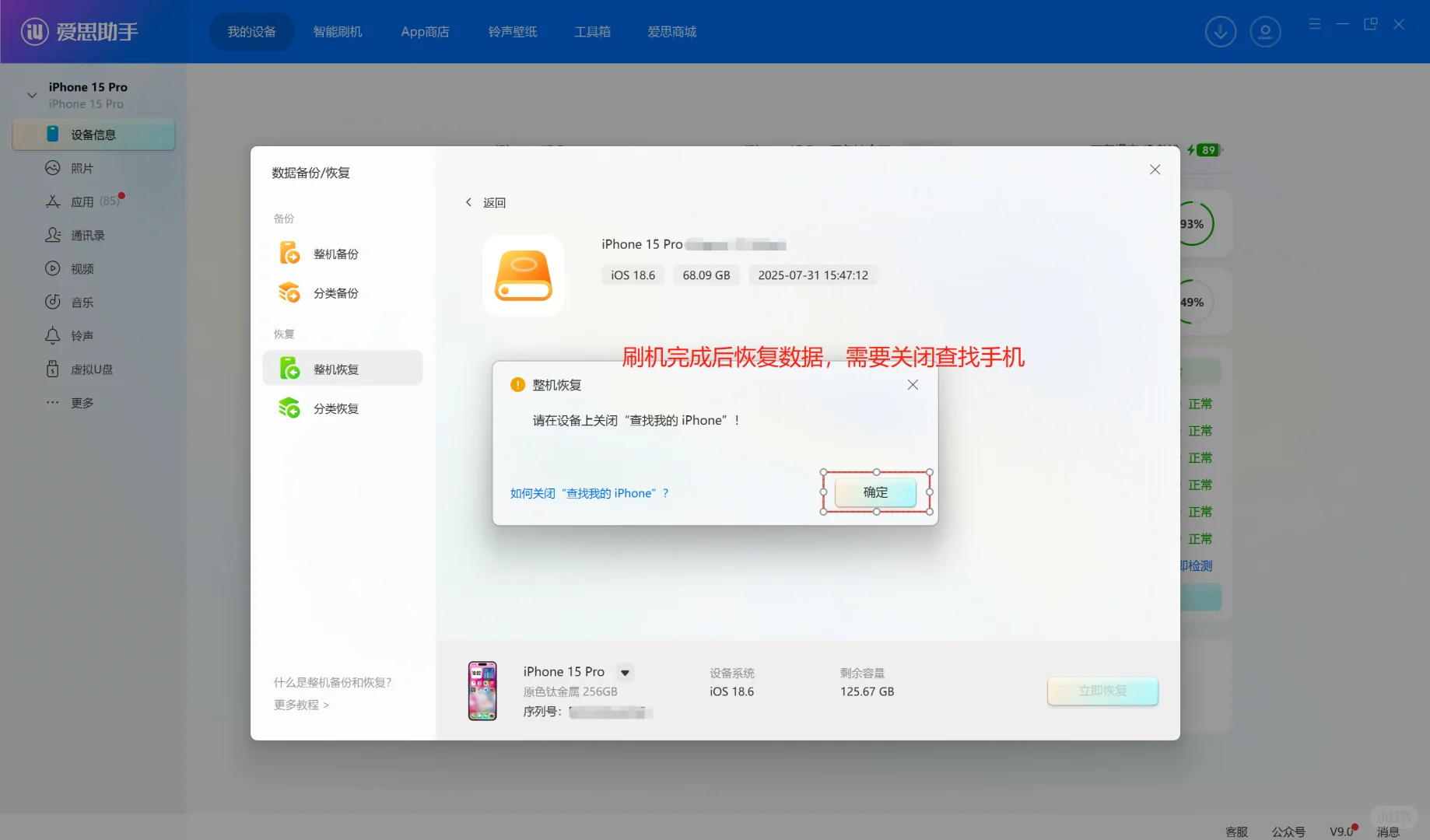Select 视频 (Videos) in the sidebar

click(81, 268)
